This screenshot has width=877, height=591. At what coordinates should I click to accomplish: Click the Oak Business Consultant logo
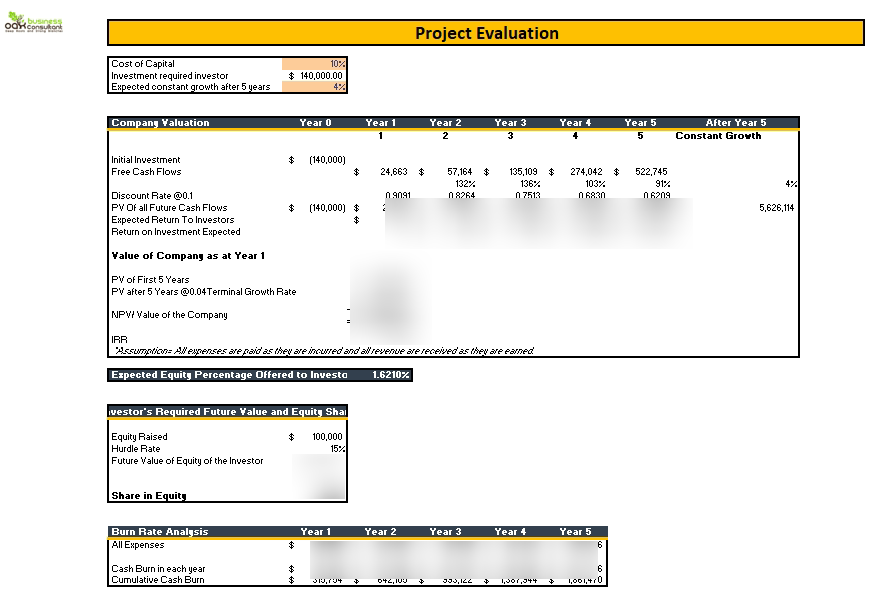coord(34,22)
